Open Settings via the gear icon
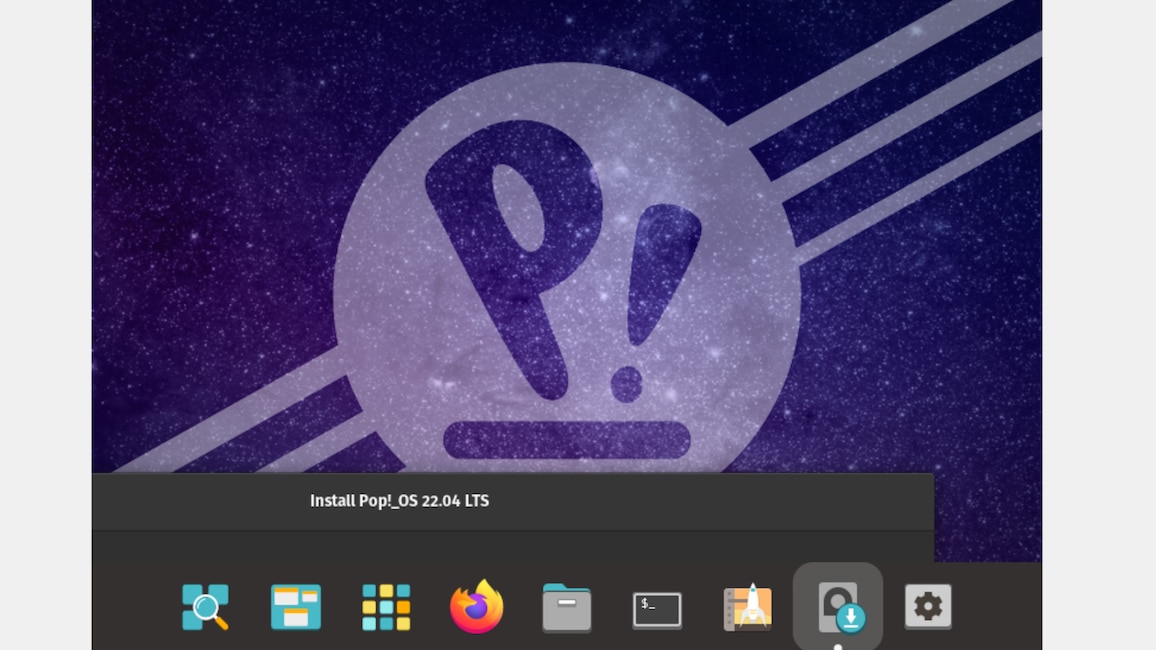Screen dimensions: 1156x650 click(x=928, y=606)
